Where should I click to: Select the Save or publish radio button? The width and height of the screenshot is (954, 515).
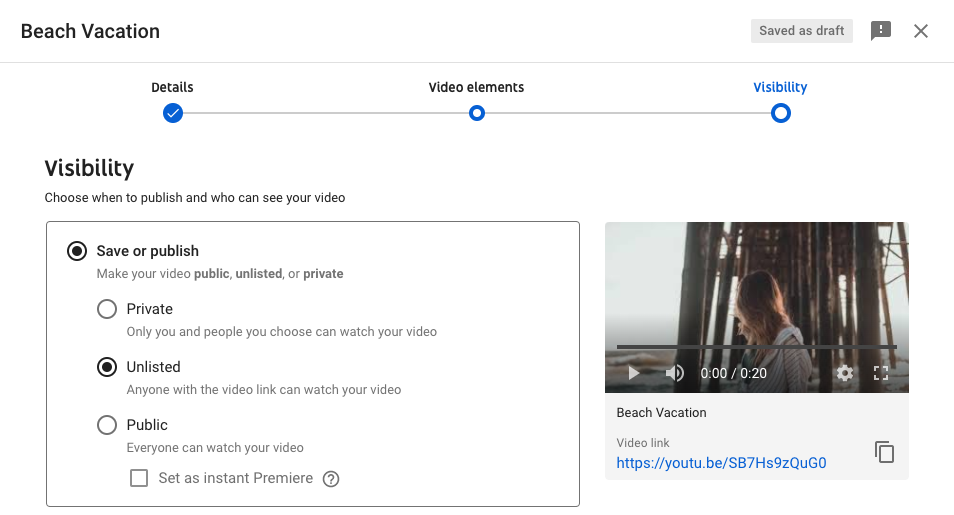[x=77, y=251]
